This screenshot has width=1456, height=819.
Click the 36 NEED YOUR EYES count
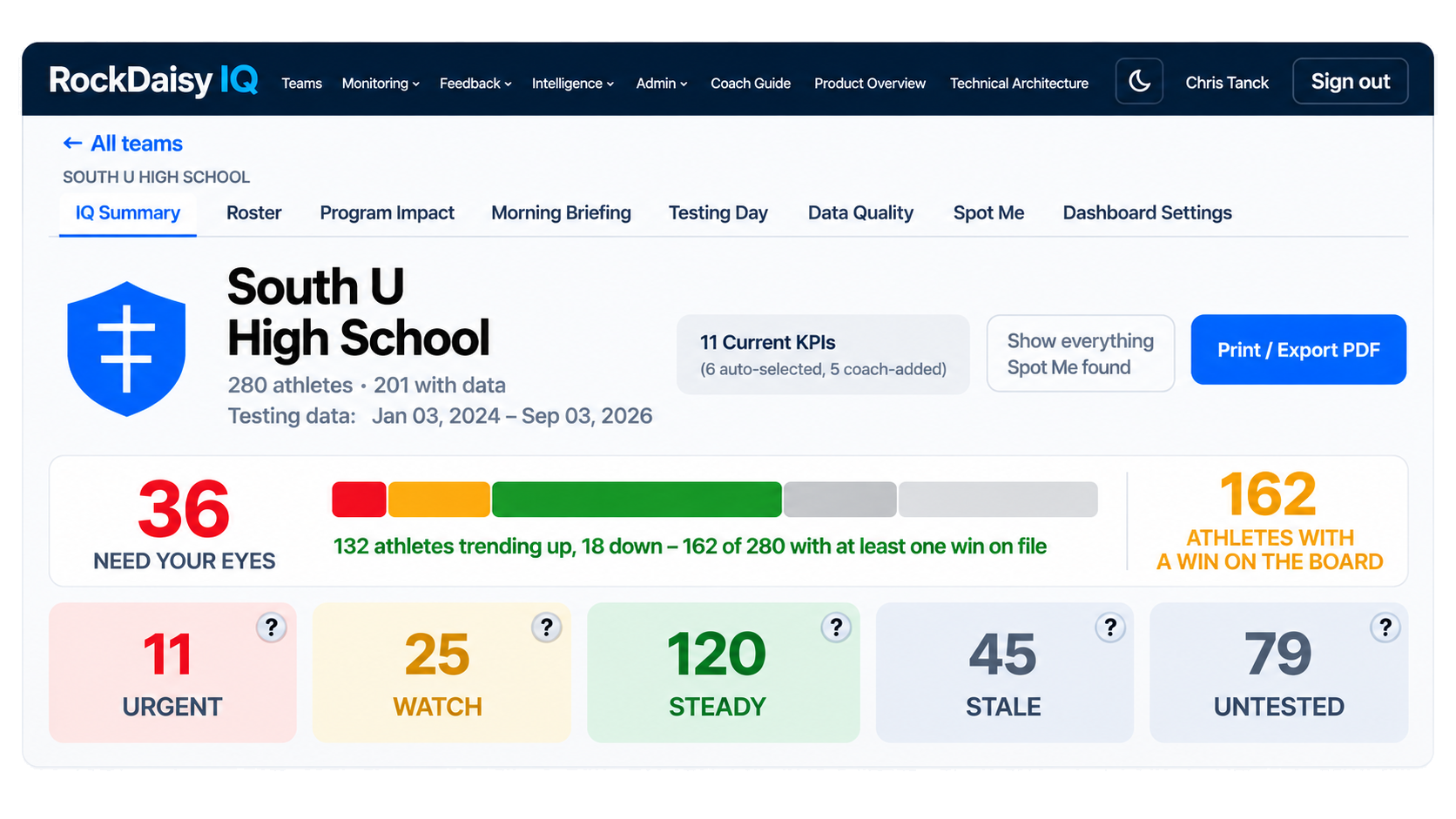184,524
